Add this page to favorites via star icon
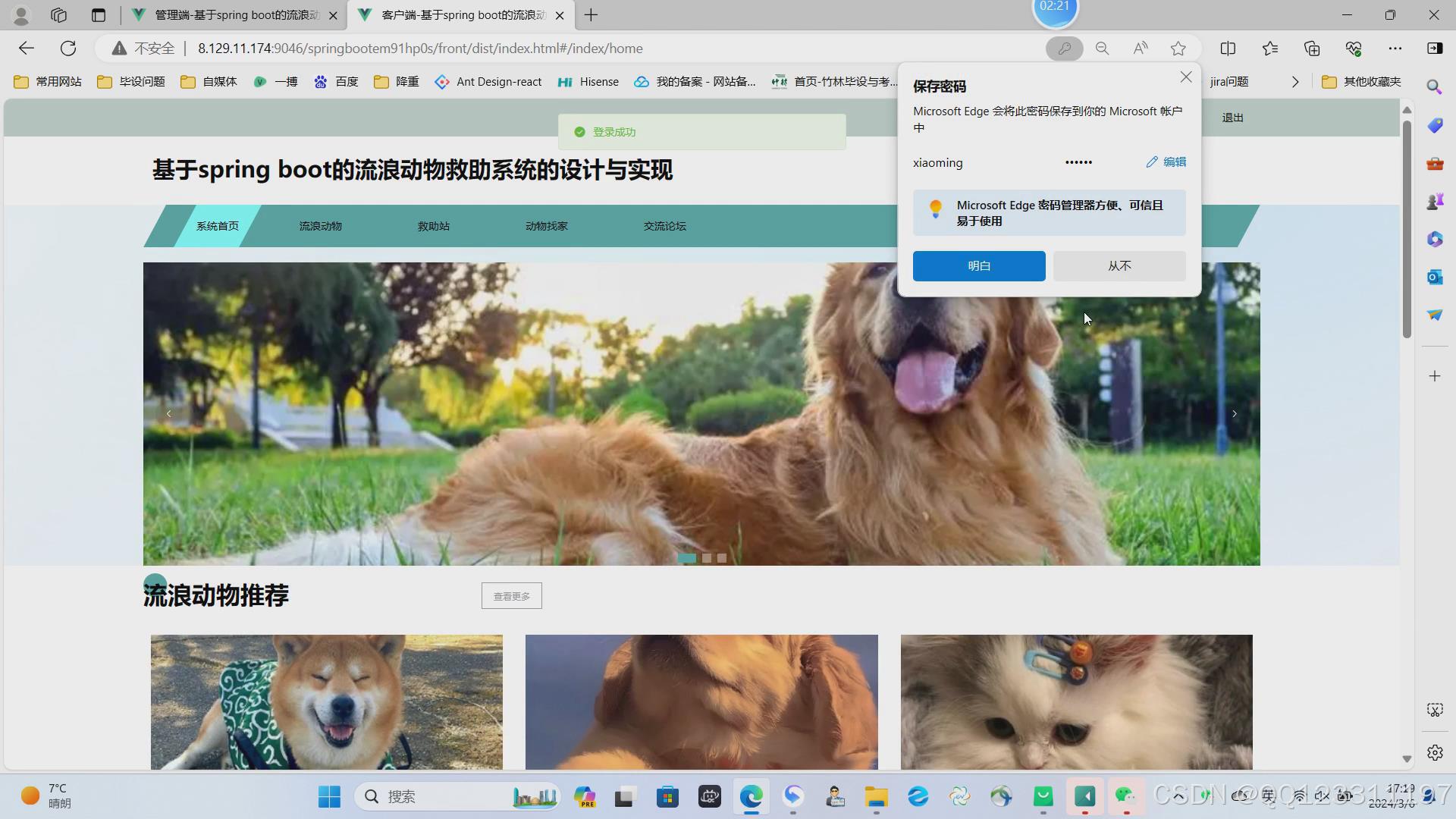 tap(1178, 48)
